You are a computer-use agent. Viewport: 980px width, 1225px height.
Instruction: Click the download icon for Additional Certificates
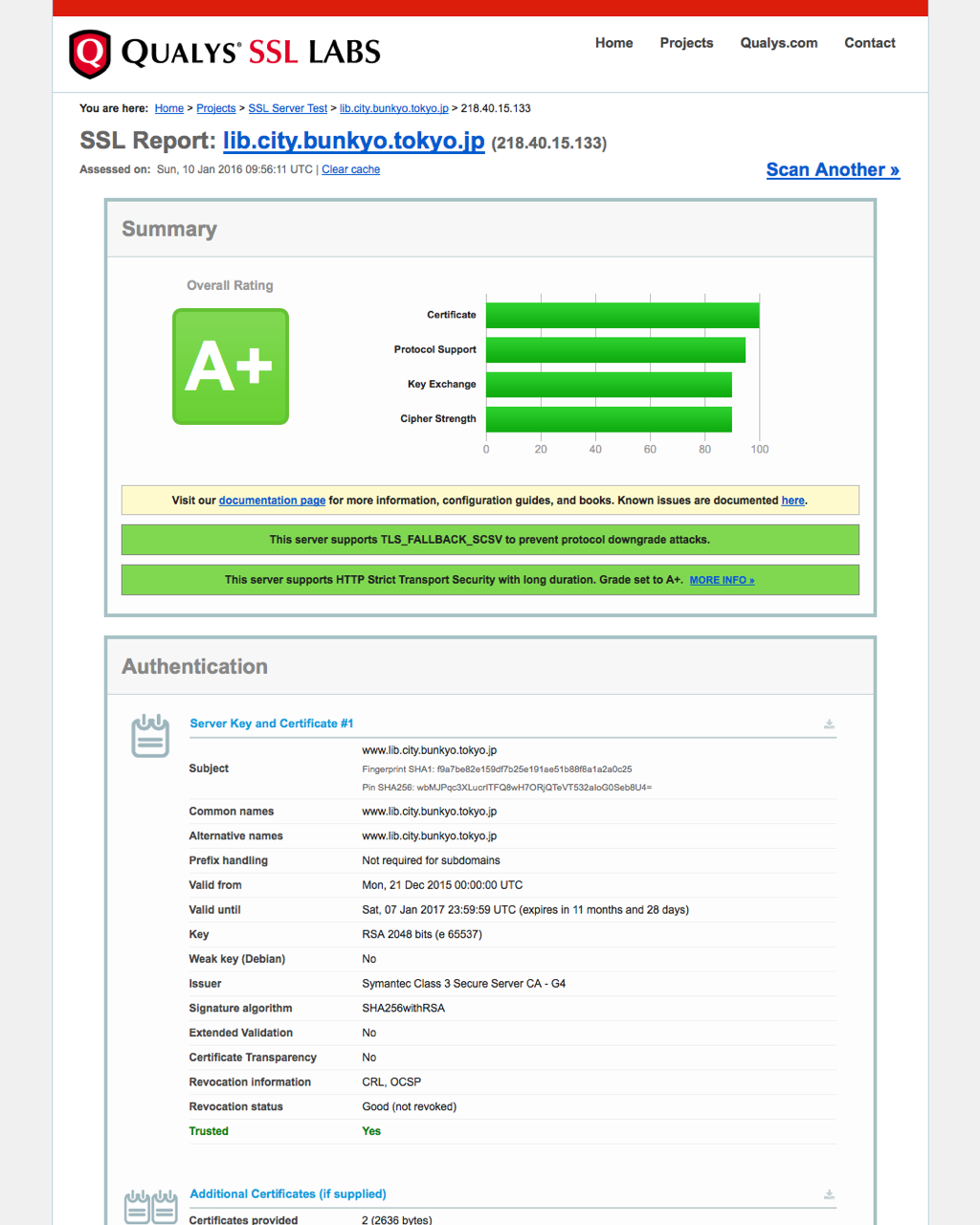click(830, 1194)
